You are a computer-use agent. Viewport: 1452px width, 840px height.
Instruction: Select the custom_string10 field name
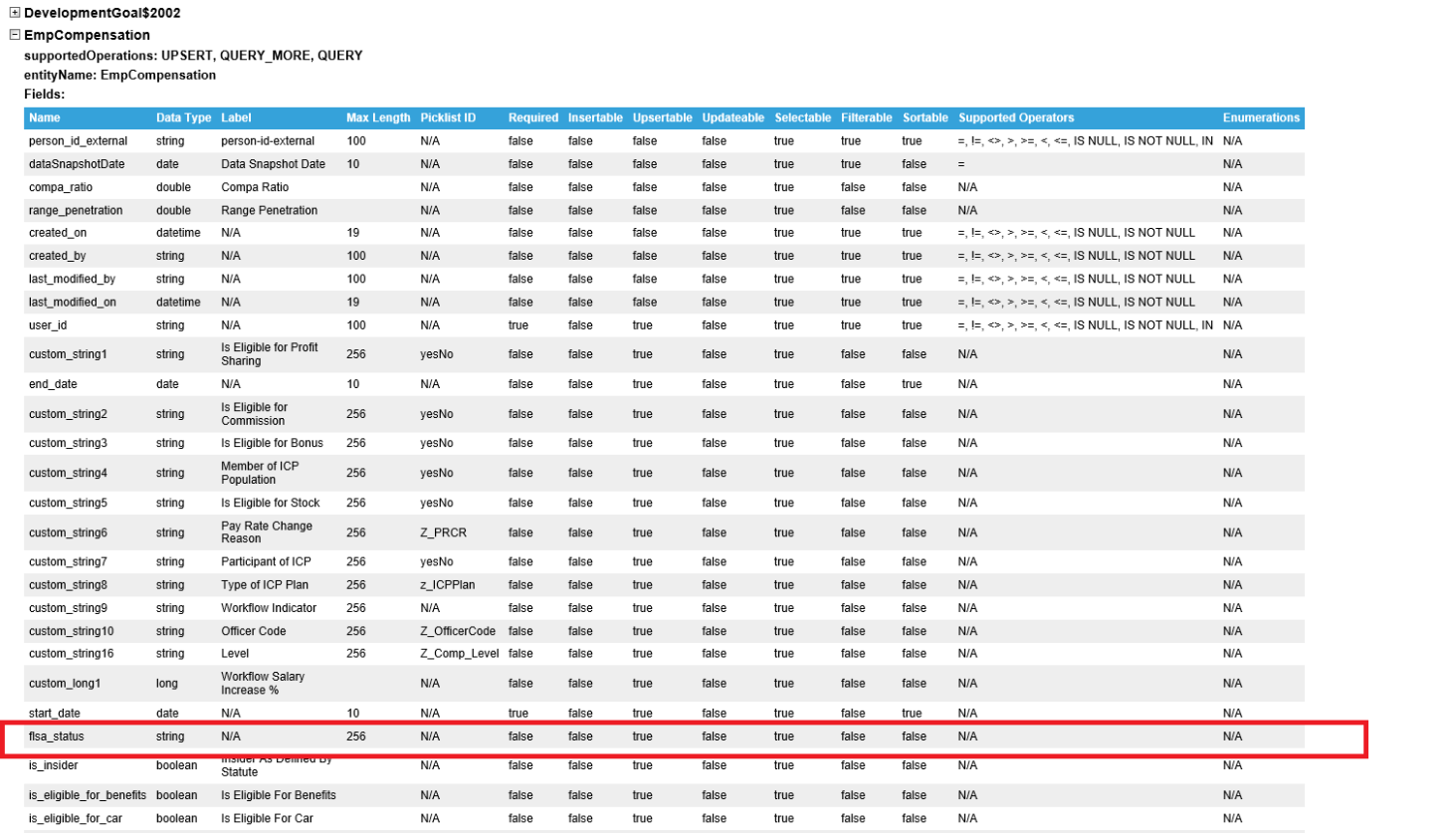pos(71,631)
